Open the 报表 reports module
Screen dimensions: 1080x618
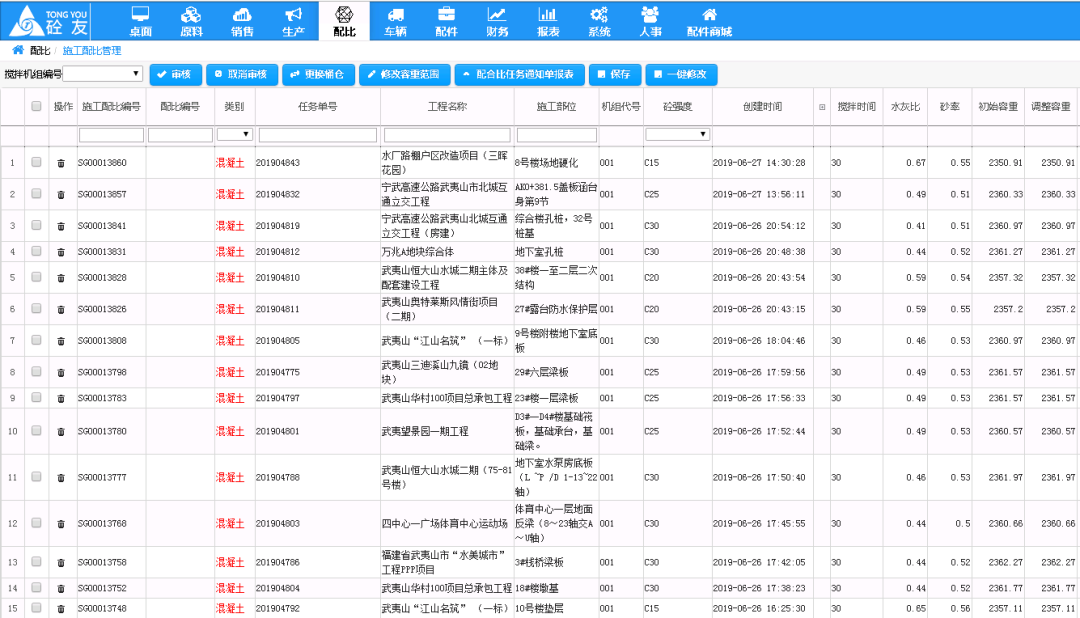(x=548, y=21)
